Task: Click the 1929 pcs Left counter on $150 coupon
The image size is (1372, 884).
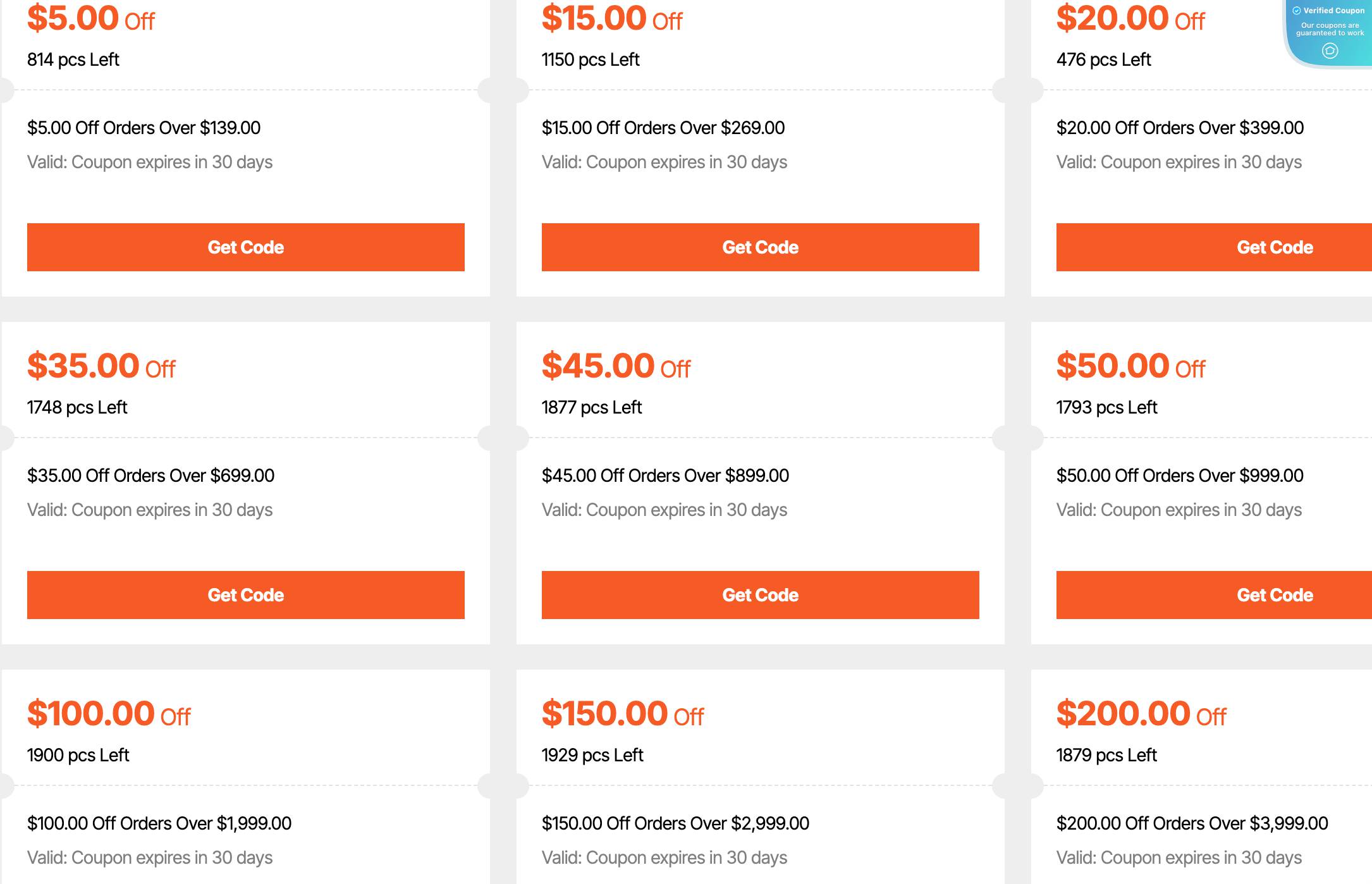Action: [x=592, y=754]
